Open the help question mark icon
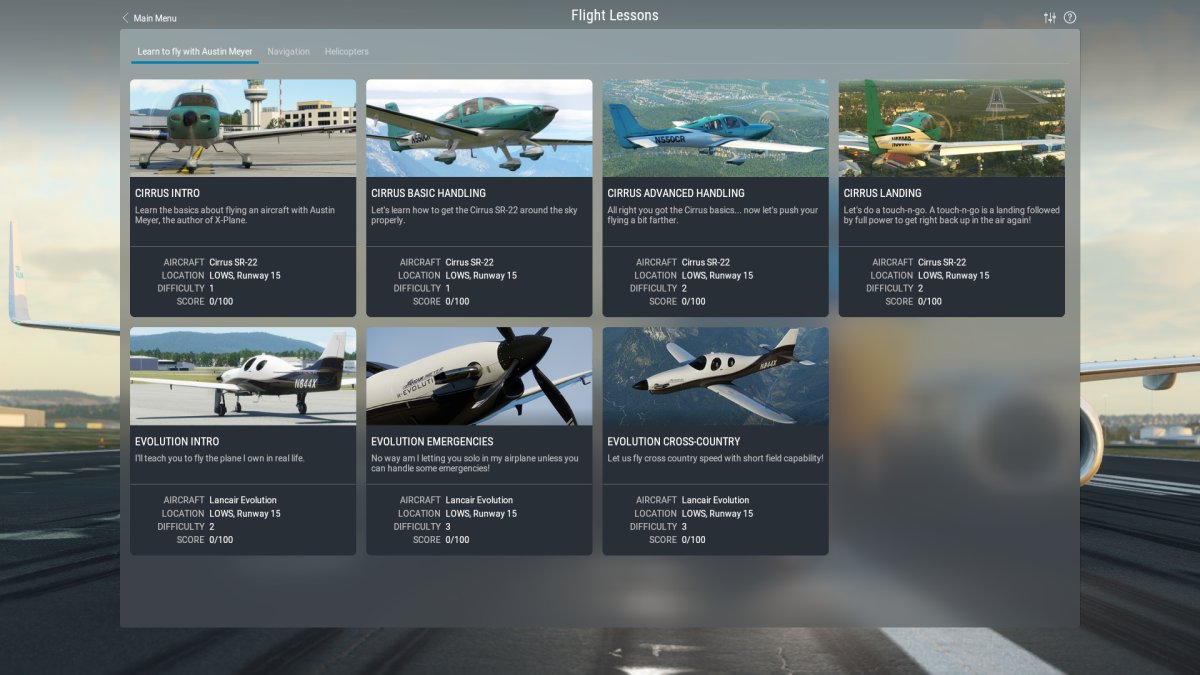This screenshot has width=1200, height=675. [x=1070, y=18]
